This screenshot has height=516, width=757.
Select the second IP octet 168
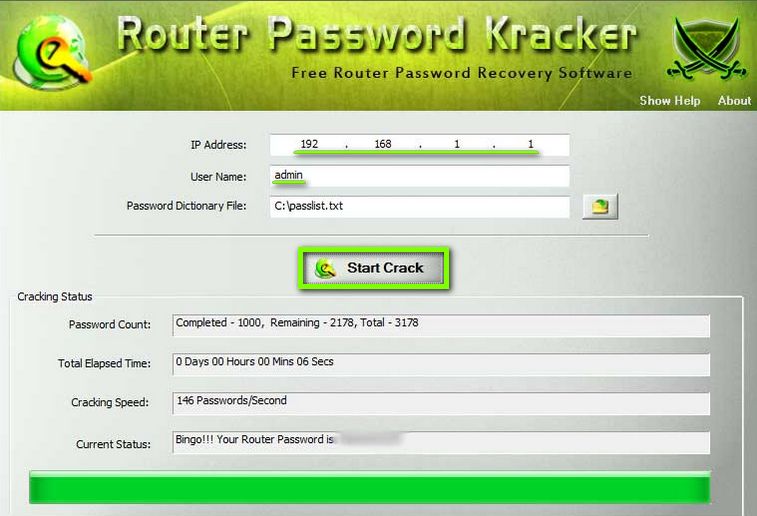(383, 144)
